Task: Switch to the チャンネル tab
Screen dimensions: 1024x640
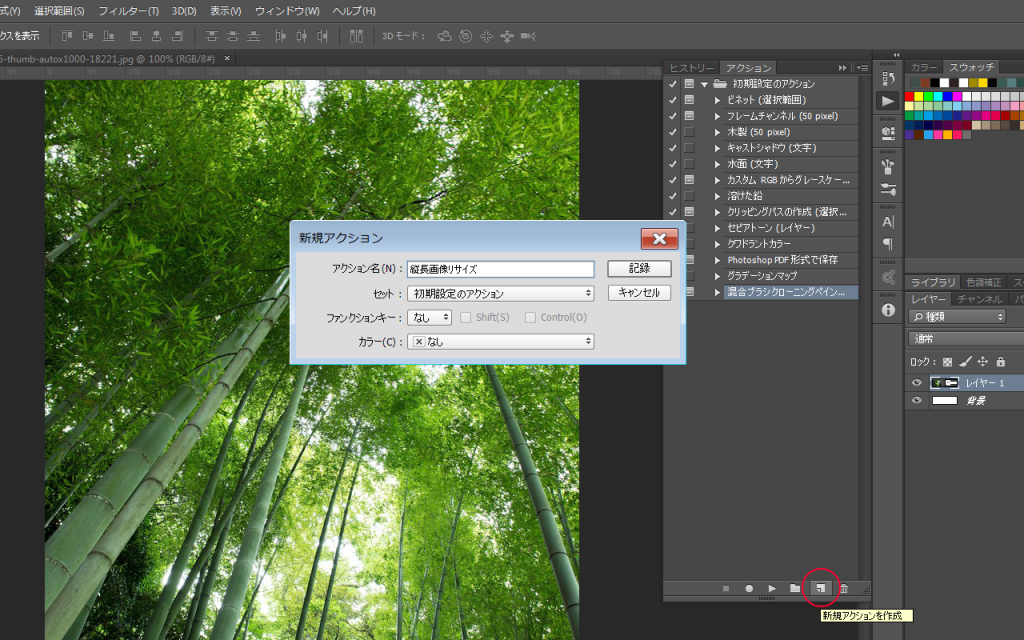Action: [980, 299]
